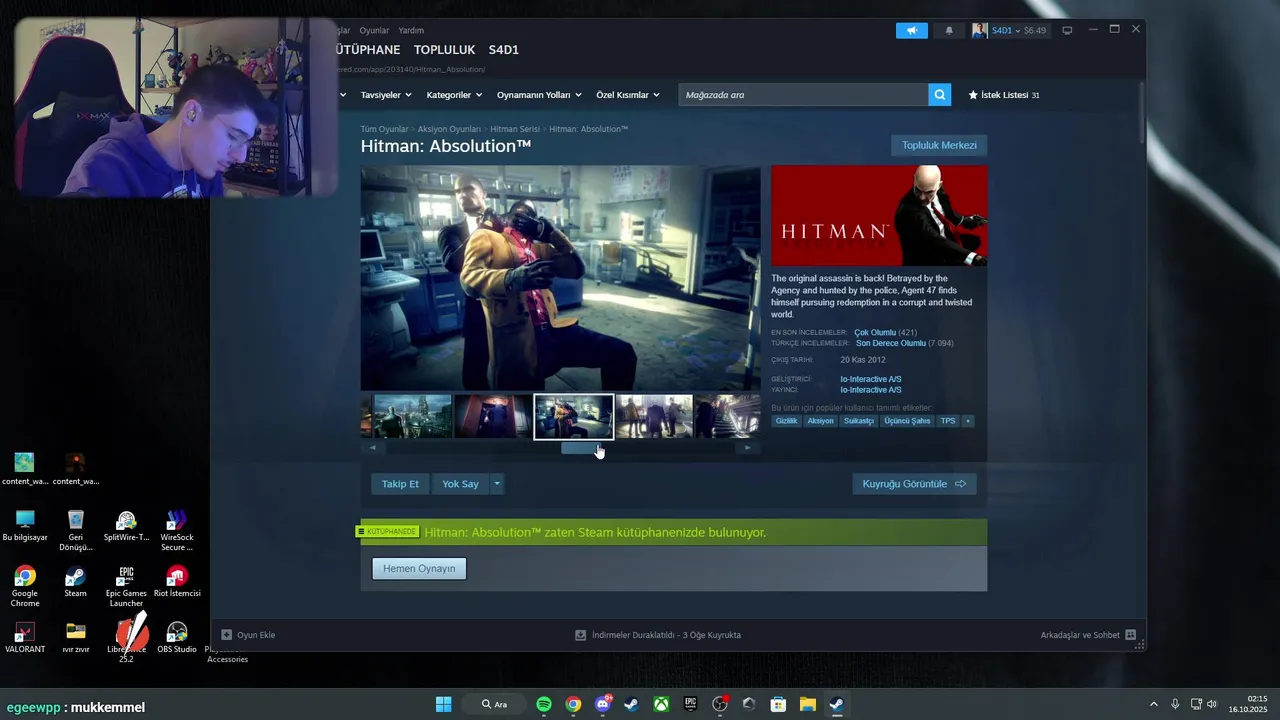Open File Explorer from the taskbar
This screenshot has height=720, width=1280.
(807, 704)
